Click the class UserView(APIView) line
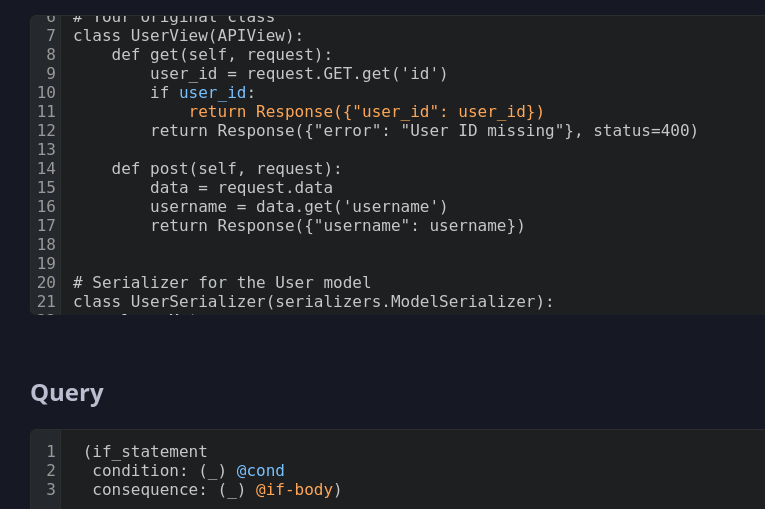This screenshot has height=509, width=765. pyautogui.click(x=188, y=36)
